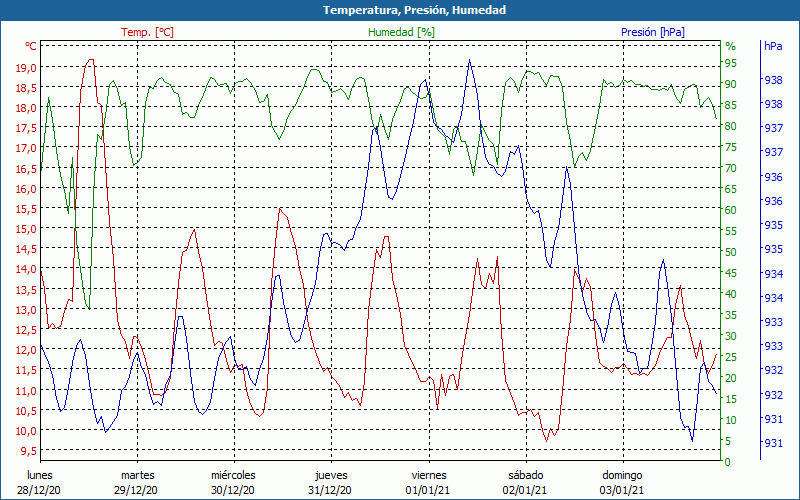The height and width of the screenshot is (500, 800).
Task: Click the "martes" day label
Action: 137,475
